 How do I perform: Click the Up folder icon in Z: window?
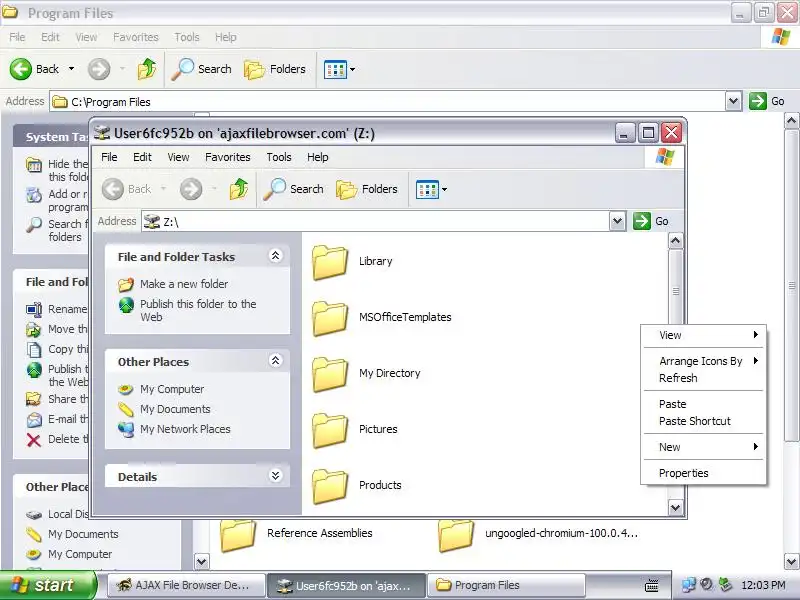tap(239, 189)
